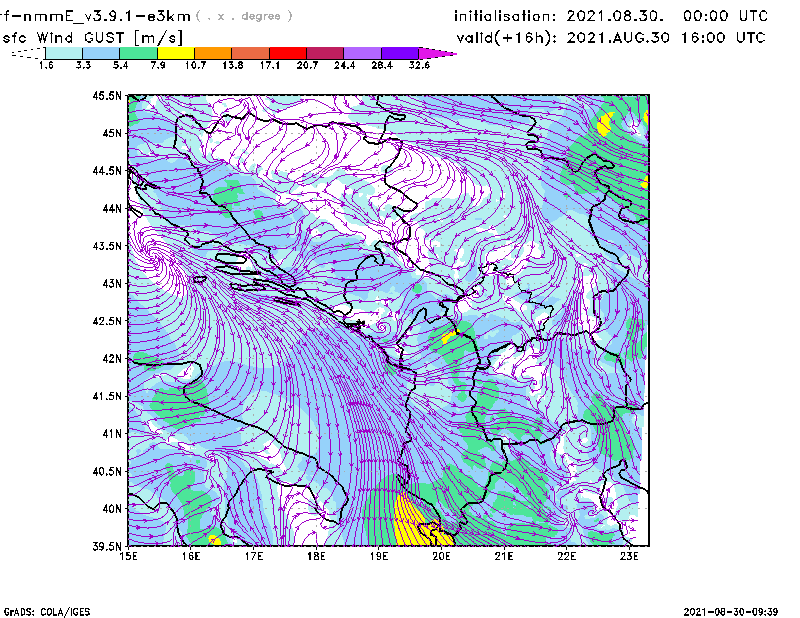This screenshot has width=800, height=618.
Task: Click the light blue 3.3–5.4 legend swatch
Action: [x=101, y=53]
